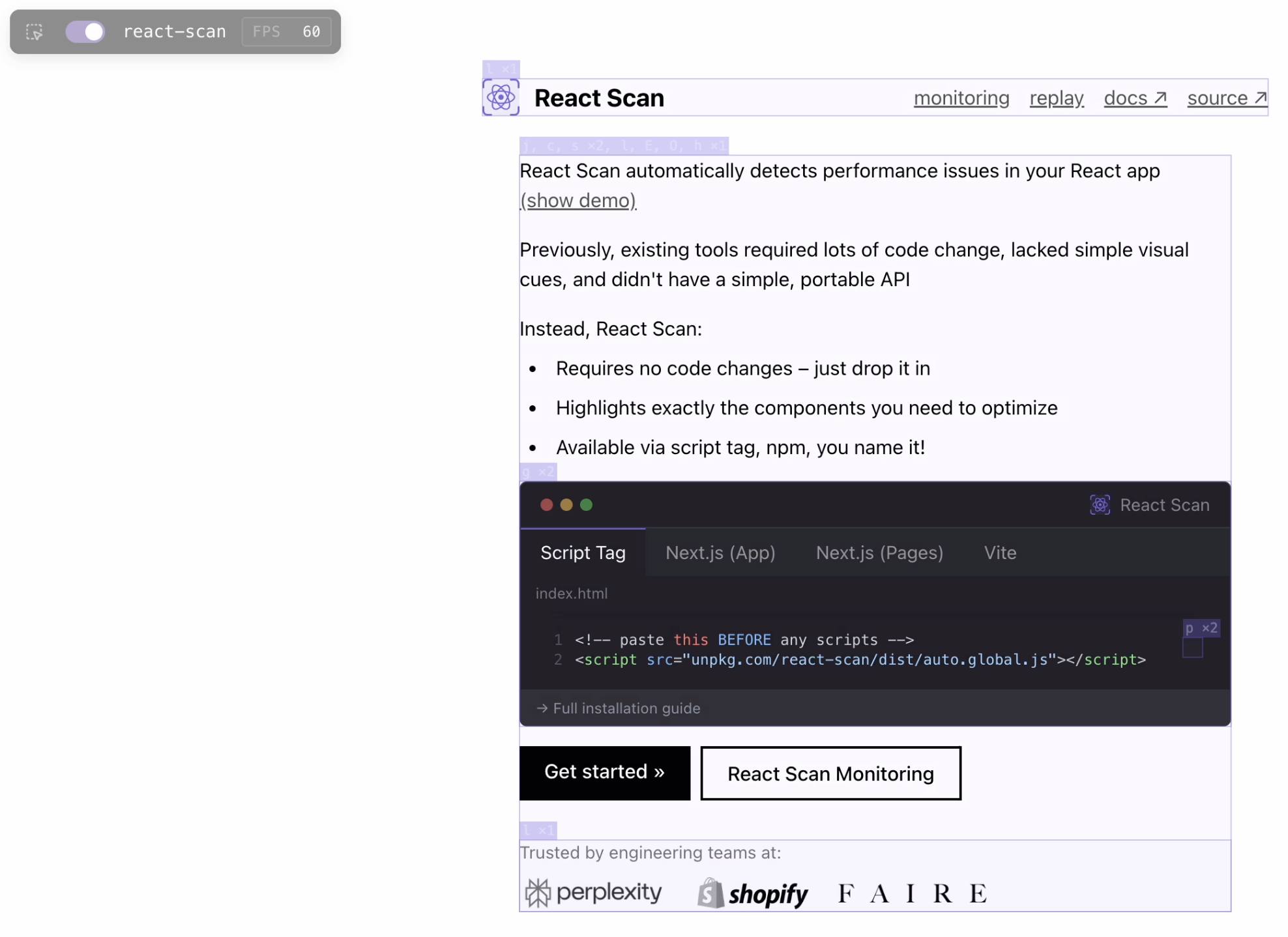
Task: Click the copy code button
Action: [1192, 648]
